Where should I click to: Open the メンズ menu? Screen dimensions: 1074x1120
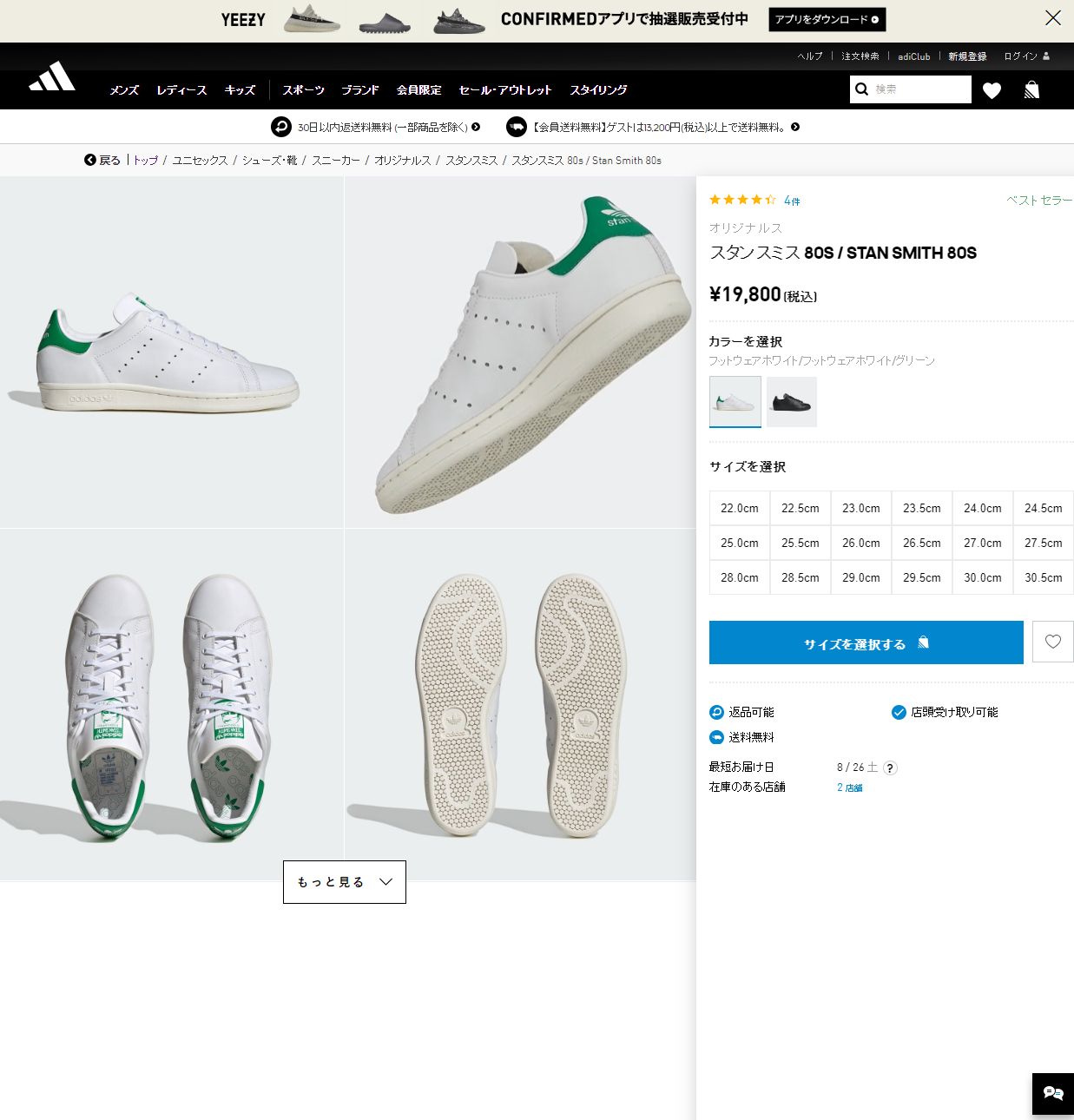pos(124,90)
